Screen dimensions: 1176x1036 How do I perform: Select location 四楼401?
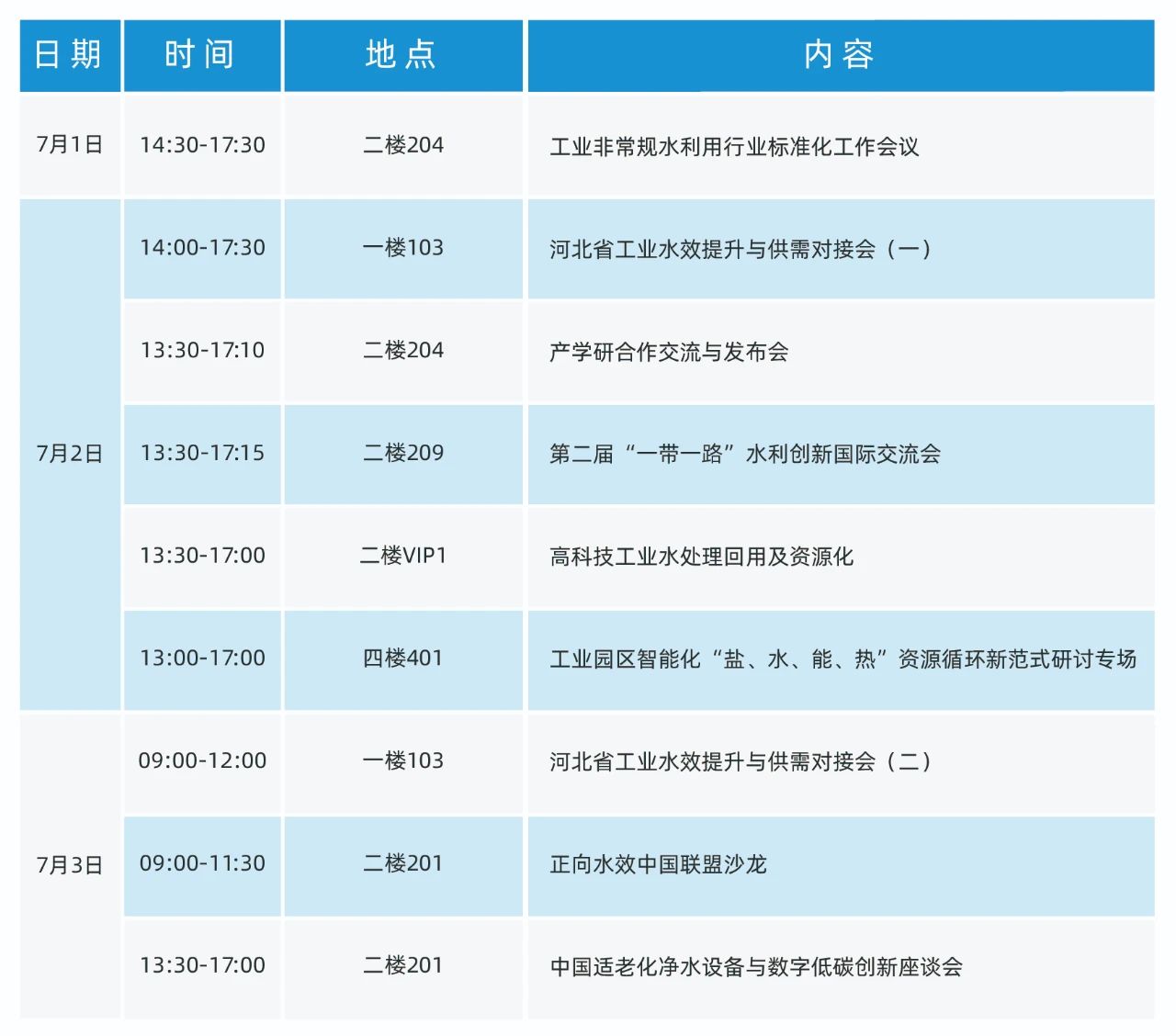(403, 659)
